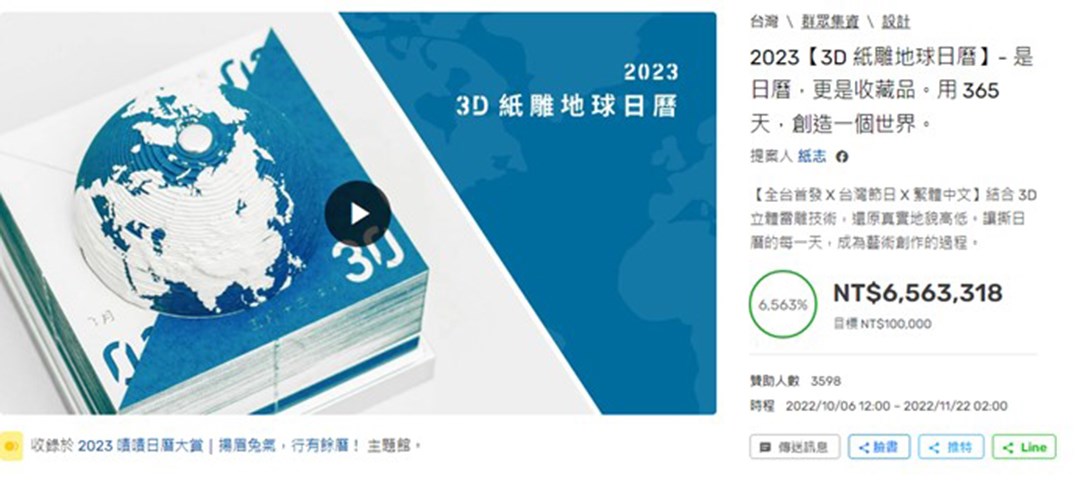
Task: Play the 3D paper globe calendar video
Action: click(x=358, y=214)
